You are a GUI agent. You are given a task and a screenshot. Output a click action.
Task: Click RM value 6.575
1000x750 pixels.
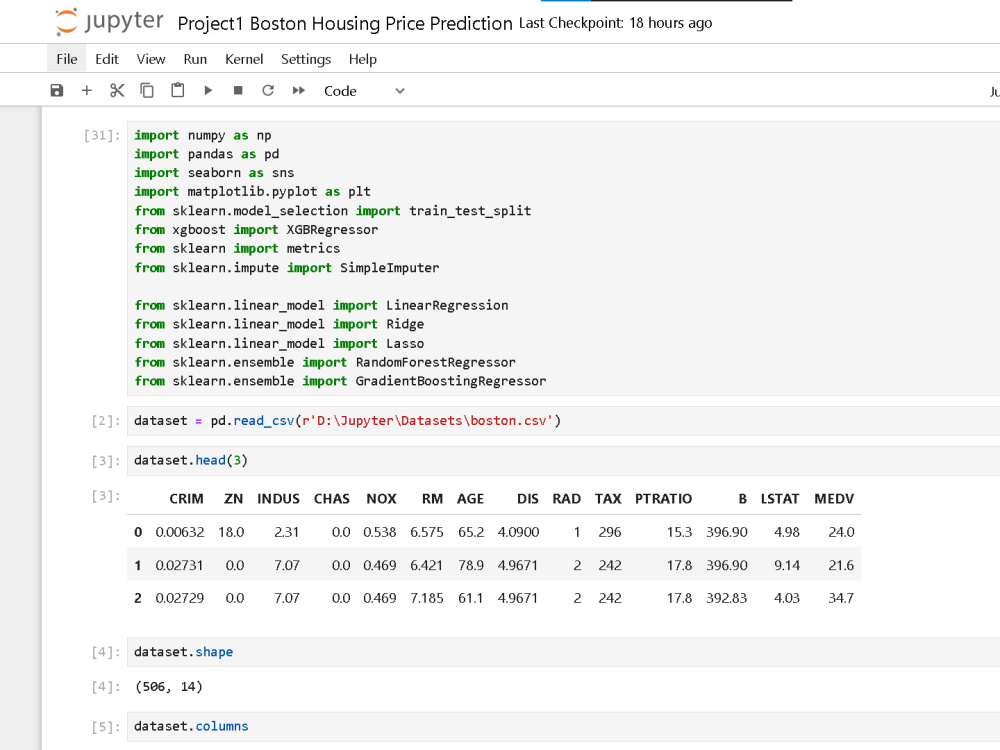tap(427, 532)
